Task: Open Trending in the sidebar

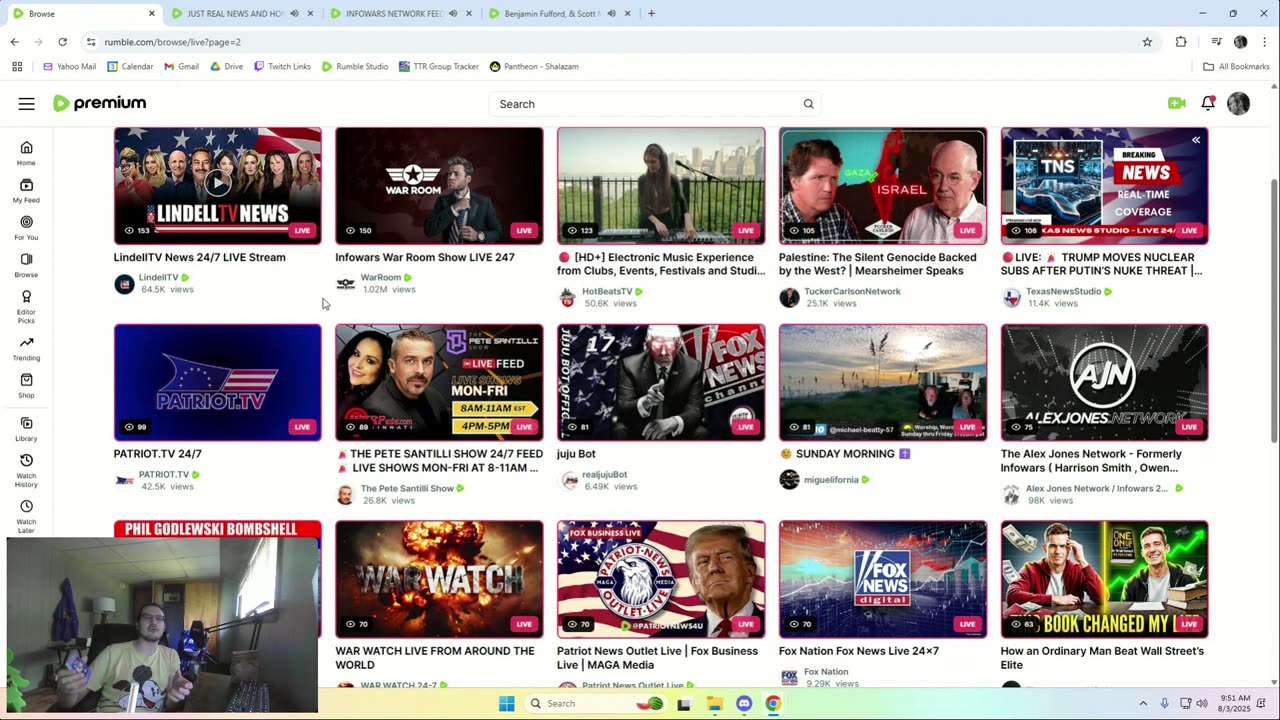Action: [x=26, y=348]
